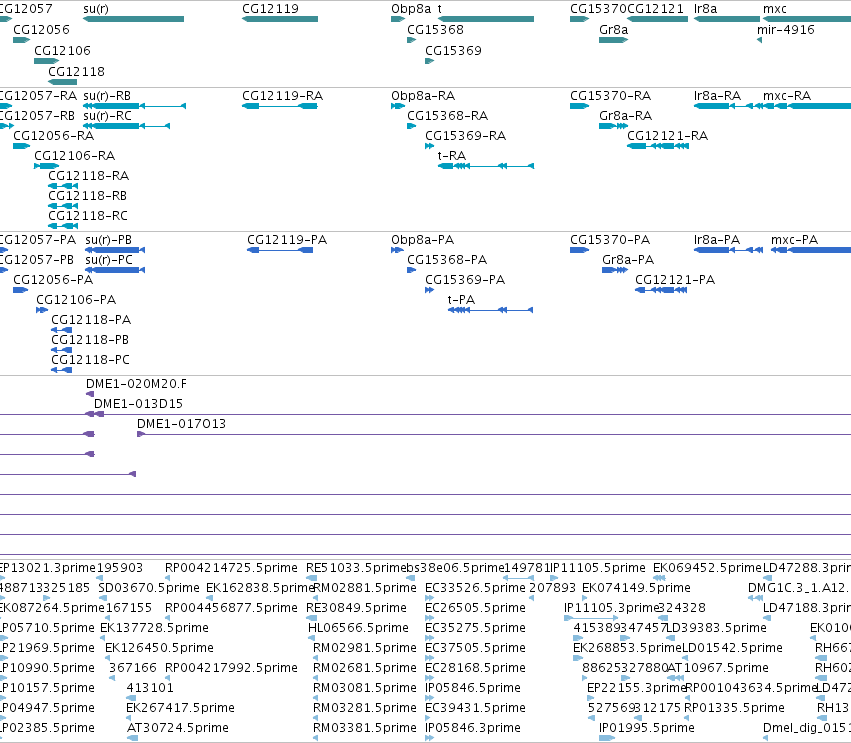Select the RP01335.5prime EST label
Screen dimensions: 851x743
734,708
